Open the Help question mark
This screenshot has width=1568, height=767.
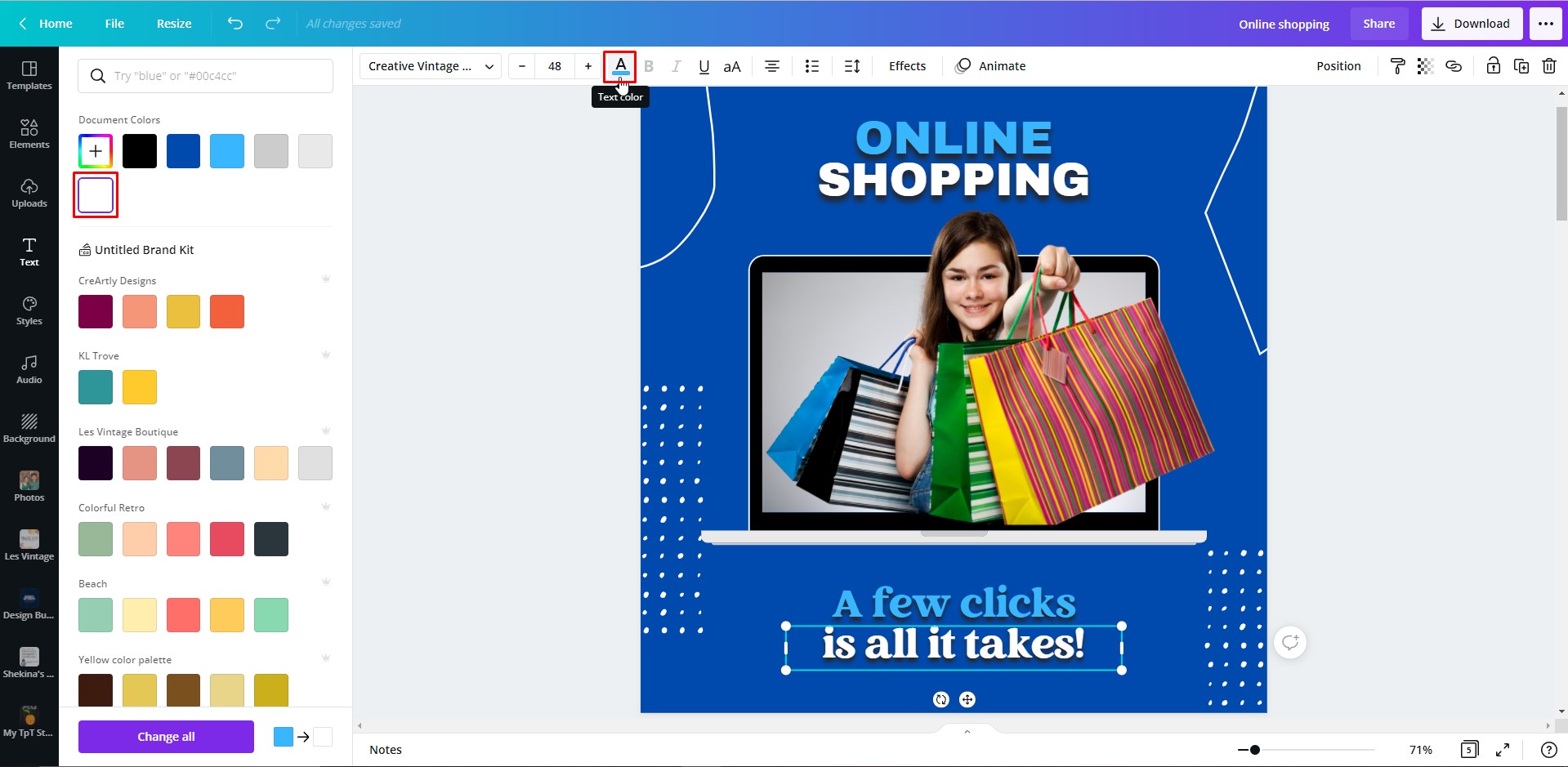(x=1548, y=750)
